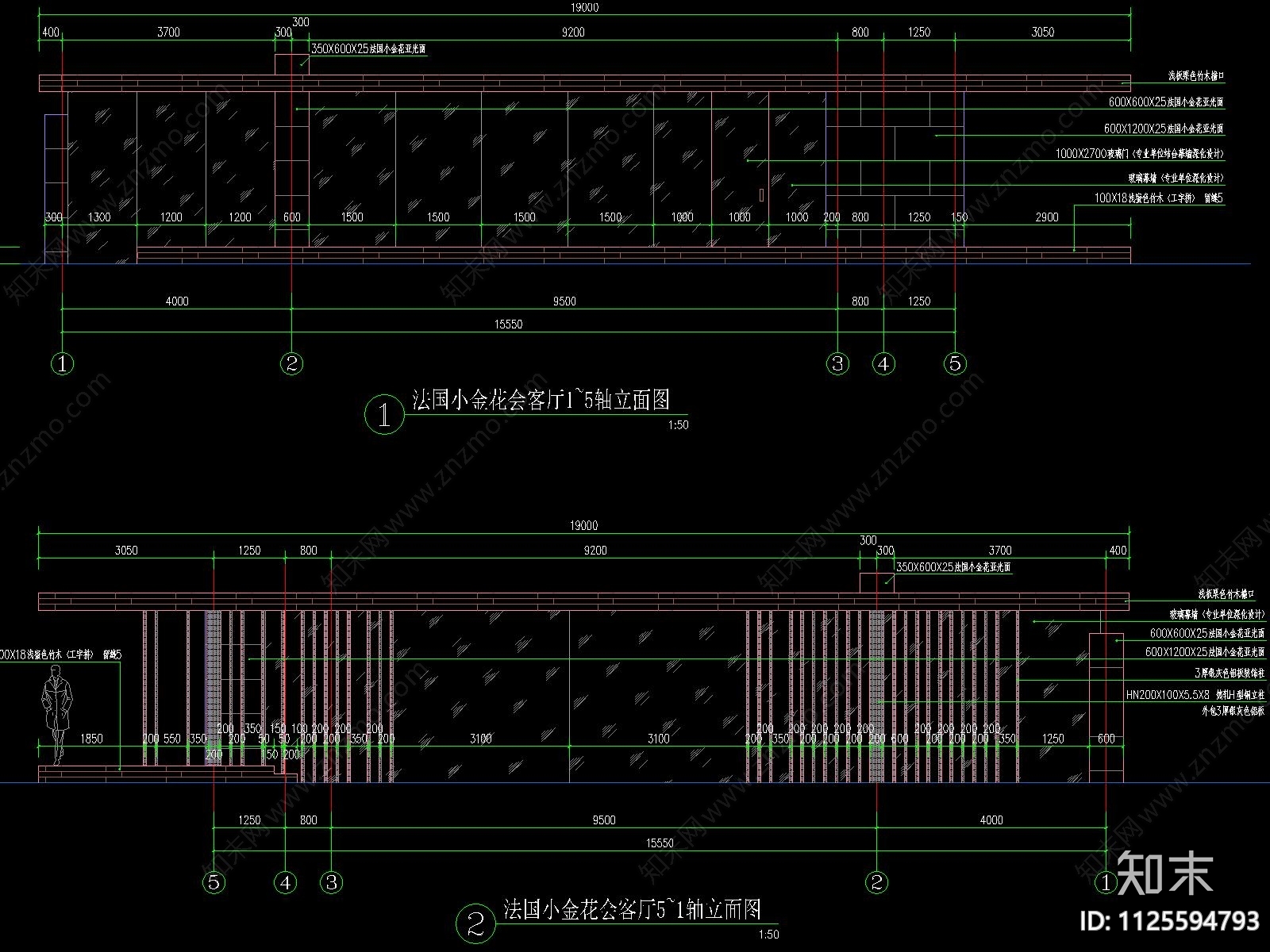Click the title 法国小金花会客厅1~5轴立面图
The height and width of the screenshot is (952, 1270).
pos(541,400)
